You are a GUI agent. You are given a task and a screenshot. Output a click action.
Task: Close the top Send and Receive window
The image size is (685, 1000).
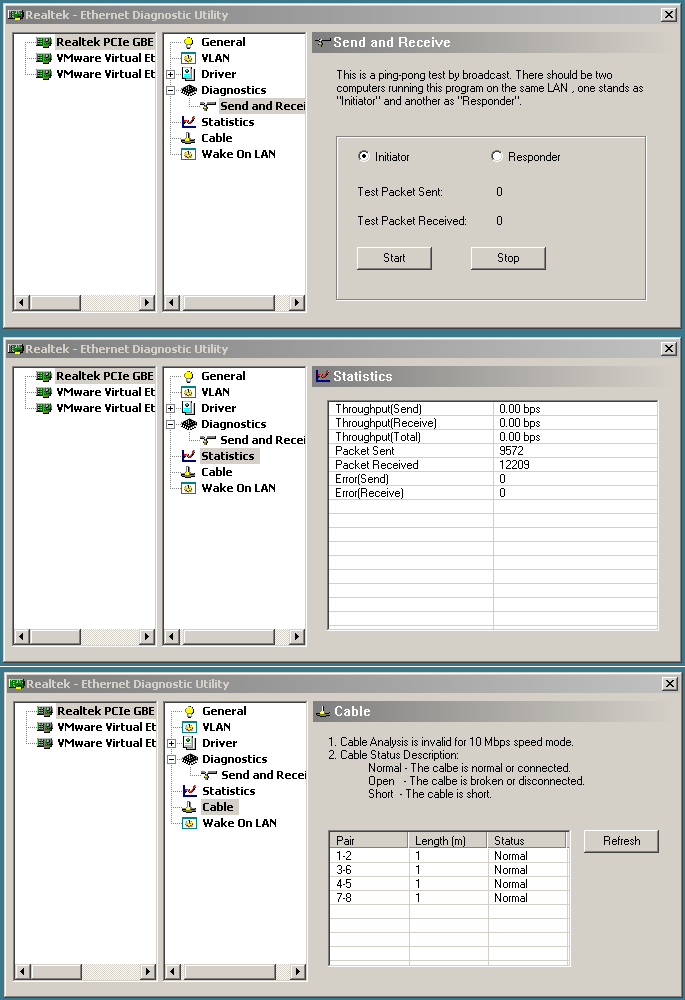[x=668, y=15]
